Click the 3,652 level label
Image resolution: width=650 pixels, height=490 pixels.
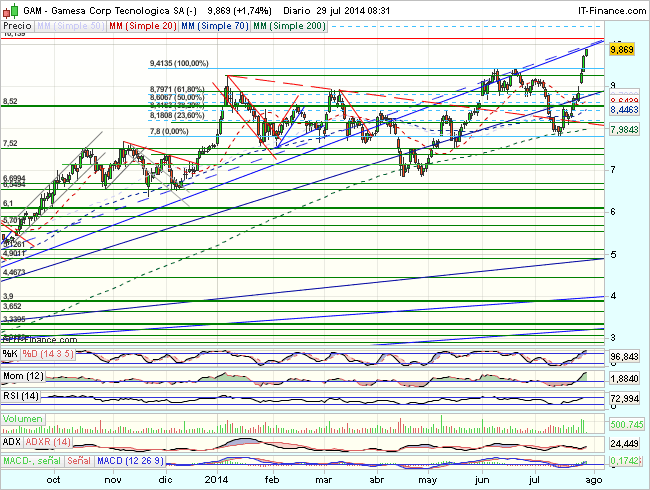pos(12,306)
